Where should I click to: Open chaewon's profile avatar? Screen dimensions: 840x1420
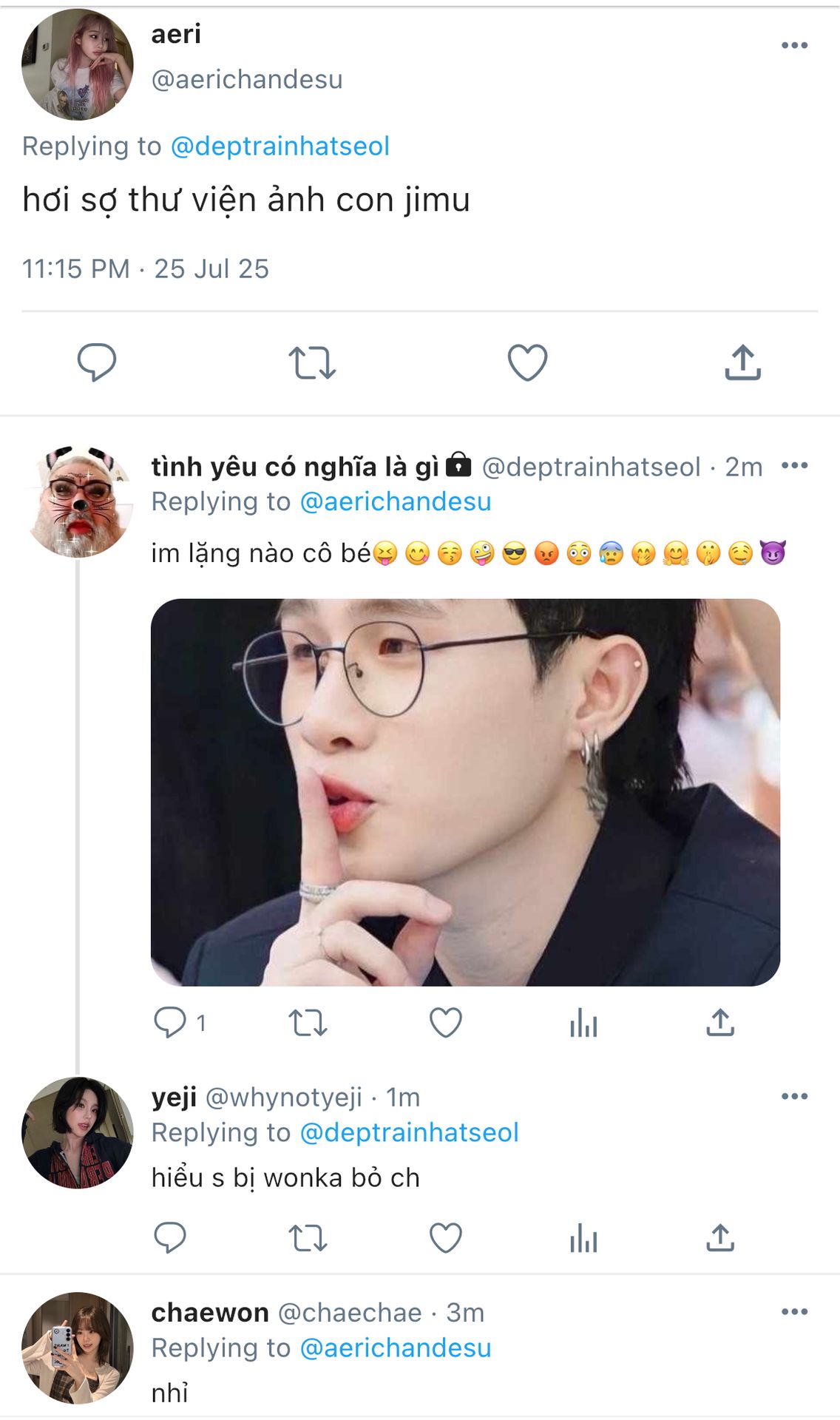click(x=78, y=1348)
